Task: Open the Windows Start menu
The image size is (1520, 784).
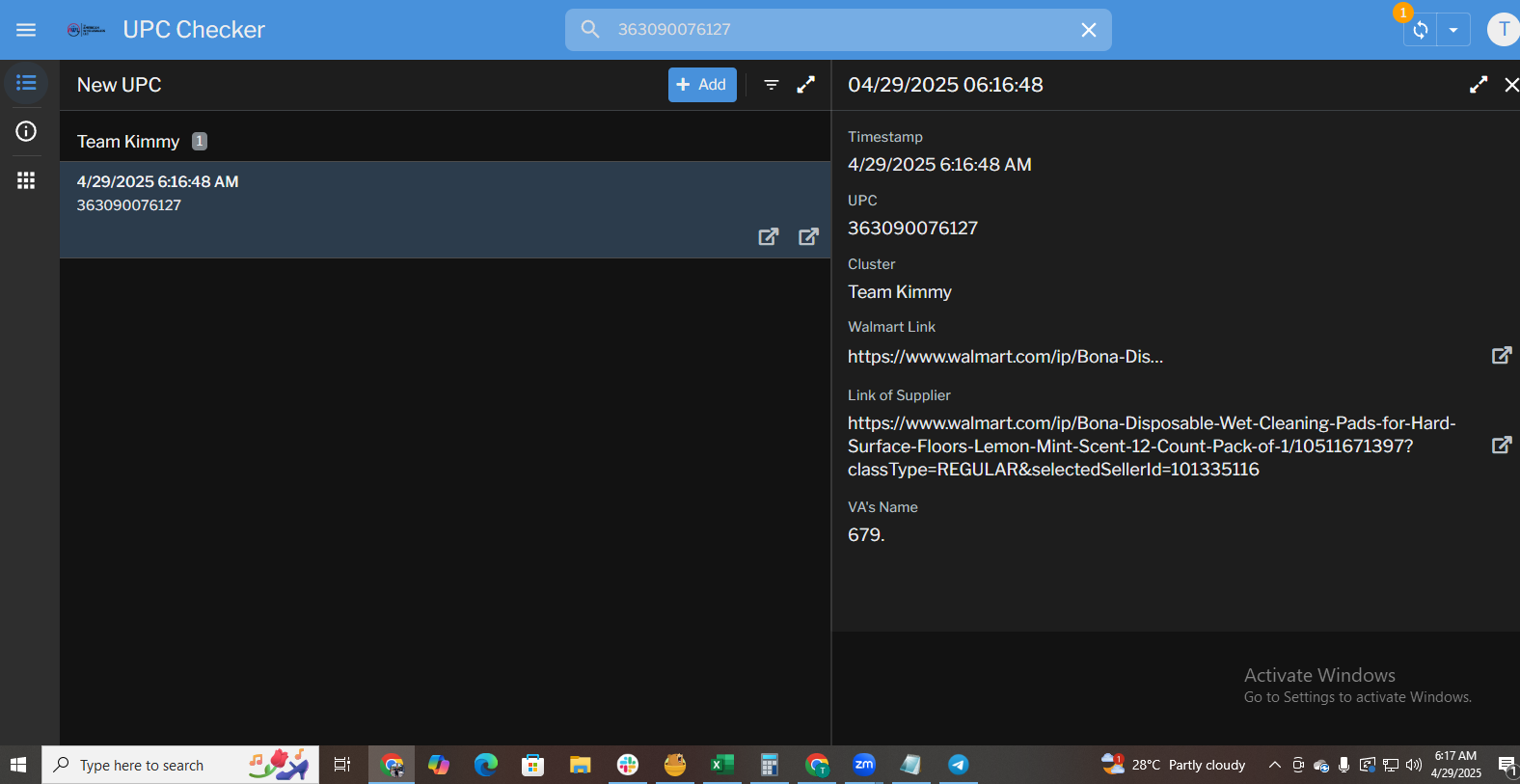Action: coord(18,765)
